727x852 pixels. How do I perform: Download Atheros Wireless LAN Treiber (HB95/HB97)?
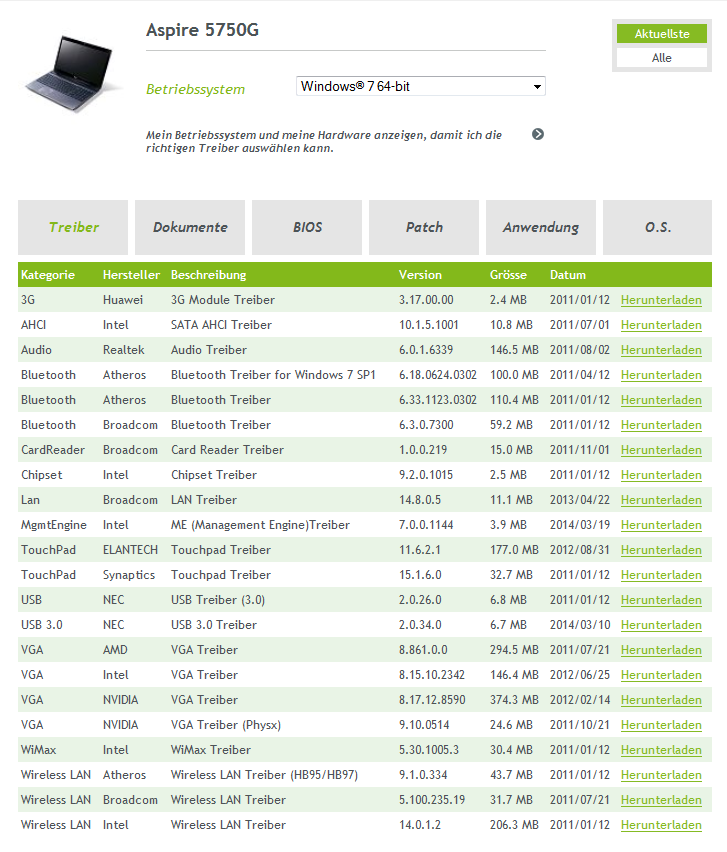(661, 775)
